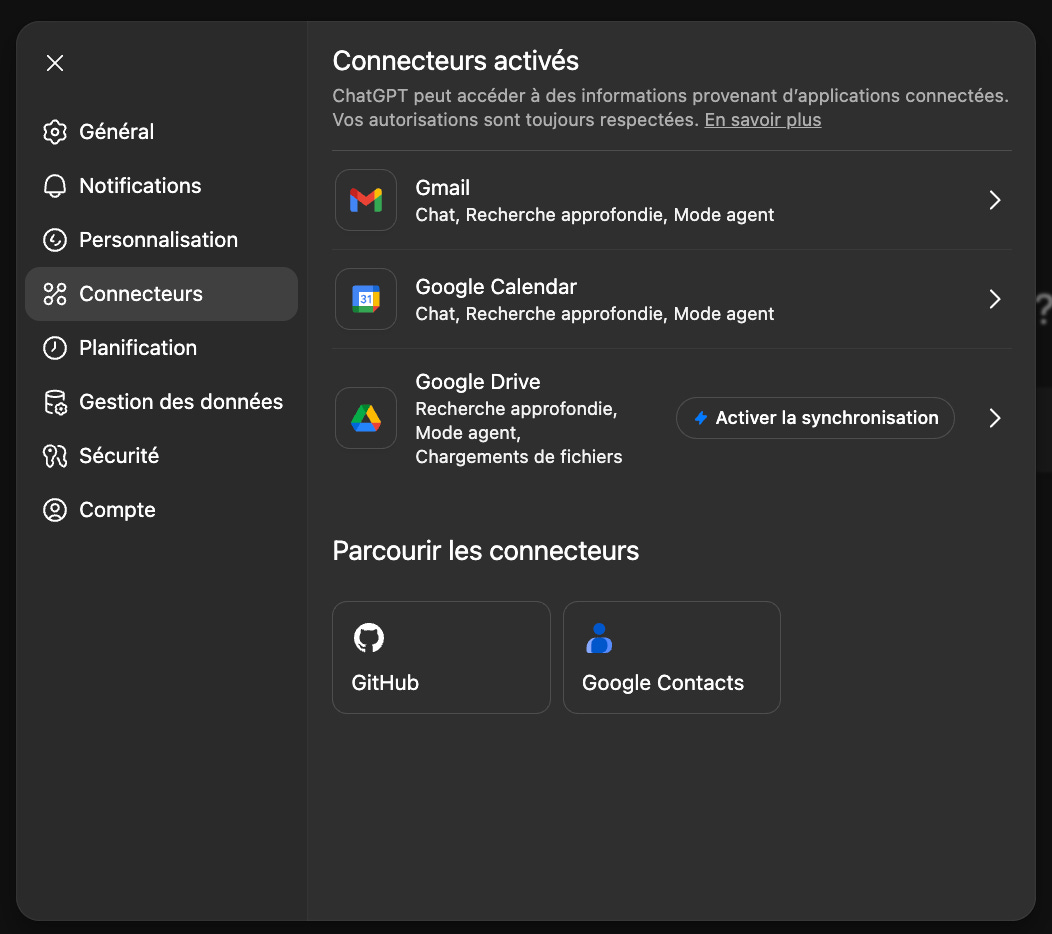This screenshot has width=1052, height=934.
Task: Select the Connecteurs tab
Action: [x=161, y=294]
